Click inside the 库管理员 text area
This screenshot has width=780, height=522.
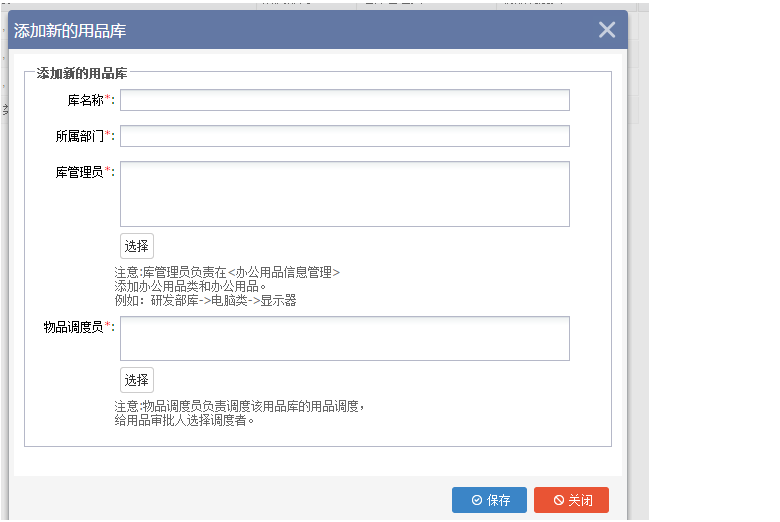(344, 194)
